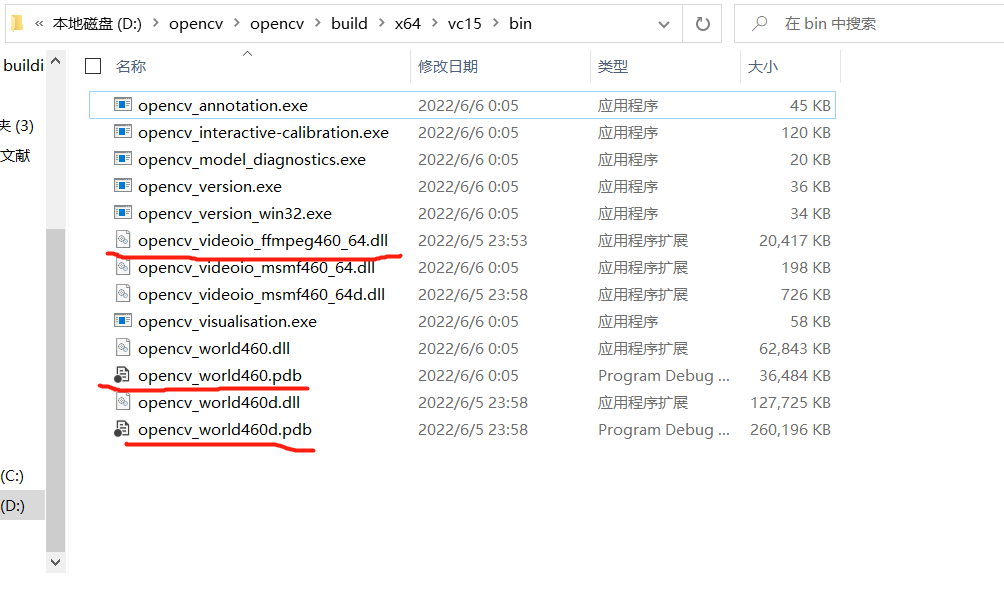The image size is (1004, 591).
Task: Click the bin breadcrumb segment
Action: (x=520, y=24)
